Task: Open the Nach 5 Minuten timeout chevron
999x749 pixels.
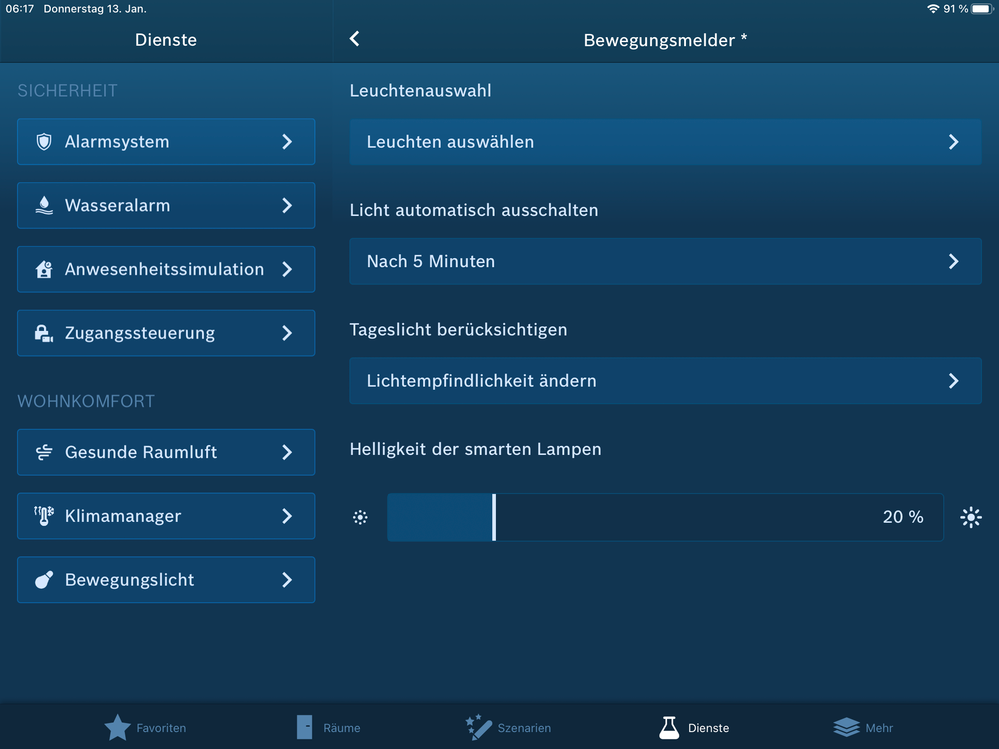Action: pos(953,261)
